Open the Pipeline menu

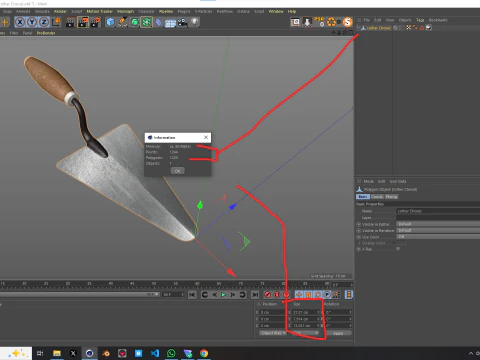(x=166, y=11)
